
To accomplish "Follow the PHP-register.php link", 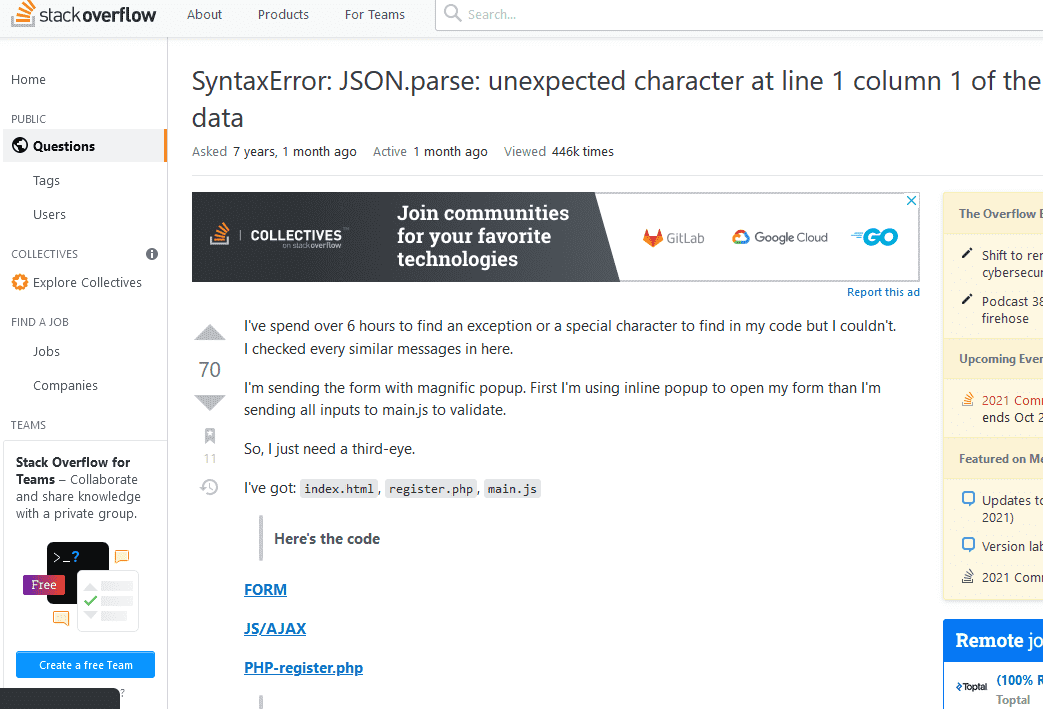I will pos(303,668).
